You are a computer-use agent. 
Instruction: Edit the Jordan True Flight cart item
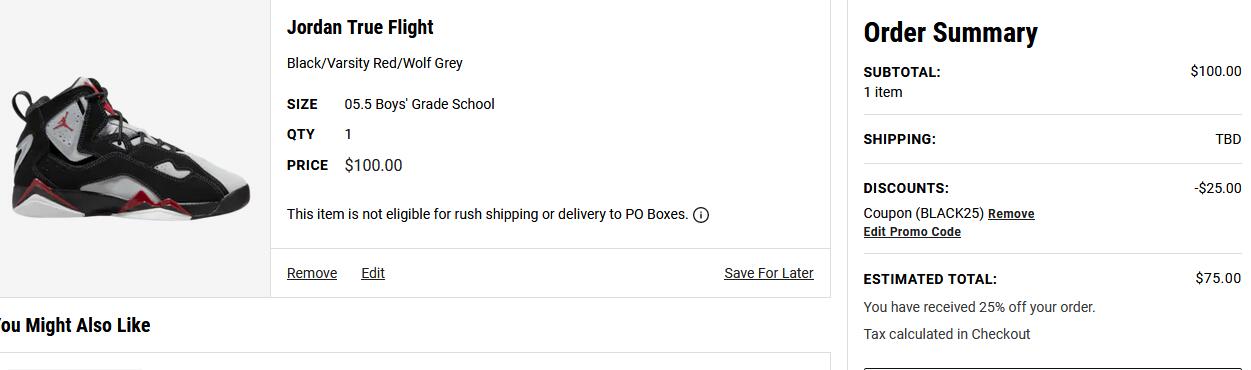pyautogui.click(x=373, y=273)
